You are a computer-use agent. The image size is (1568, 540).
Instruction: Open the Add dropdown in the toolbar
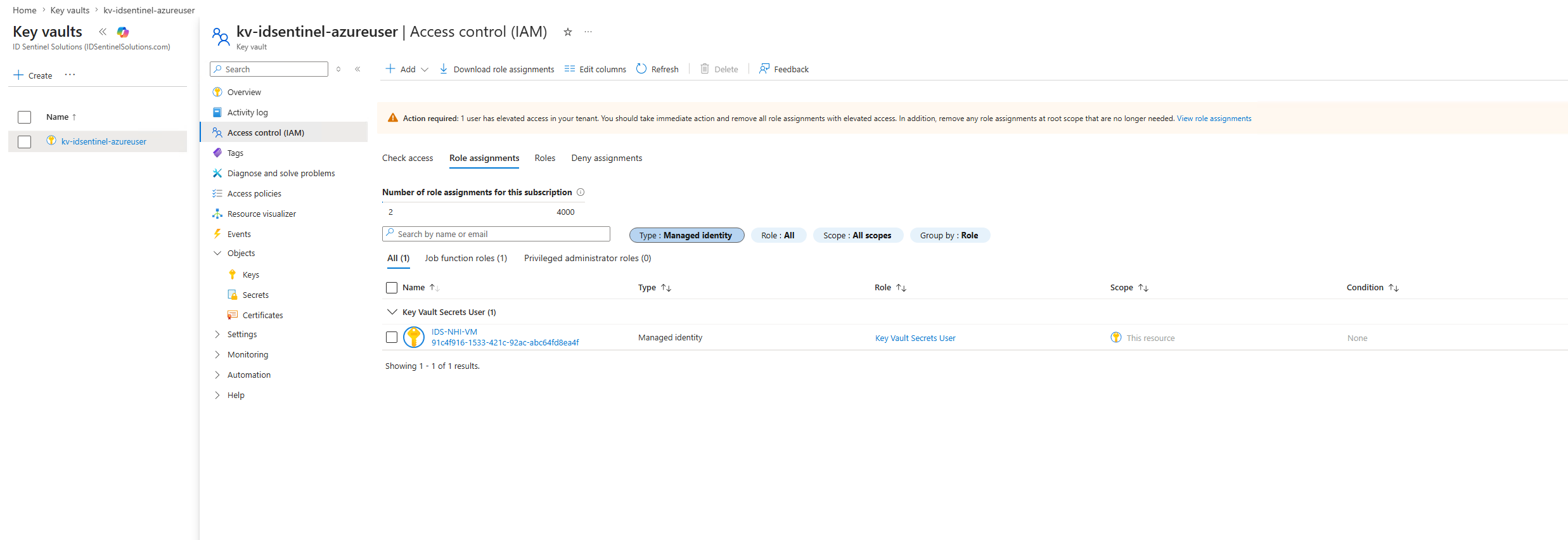click(x=408, y=69)
